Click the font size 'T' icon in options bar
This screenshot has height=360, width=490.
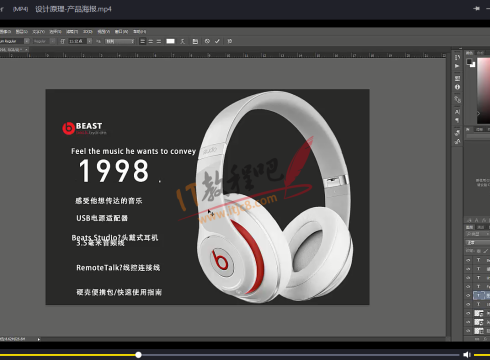pyautogui.click(x=63, y=41)
